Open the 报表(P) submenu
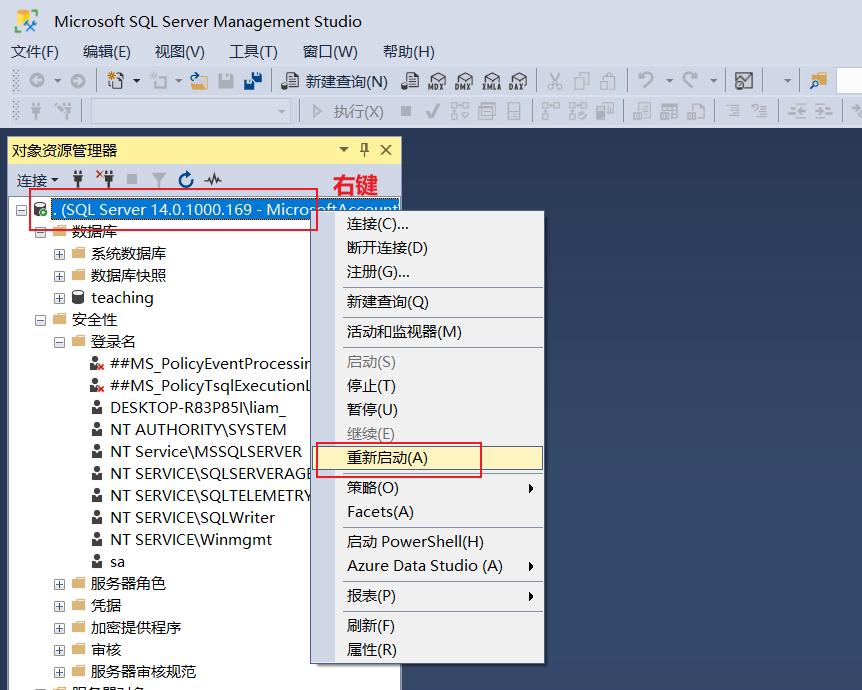The image size is (862, 690). pos(428,596)
